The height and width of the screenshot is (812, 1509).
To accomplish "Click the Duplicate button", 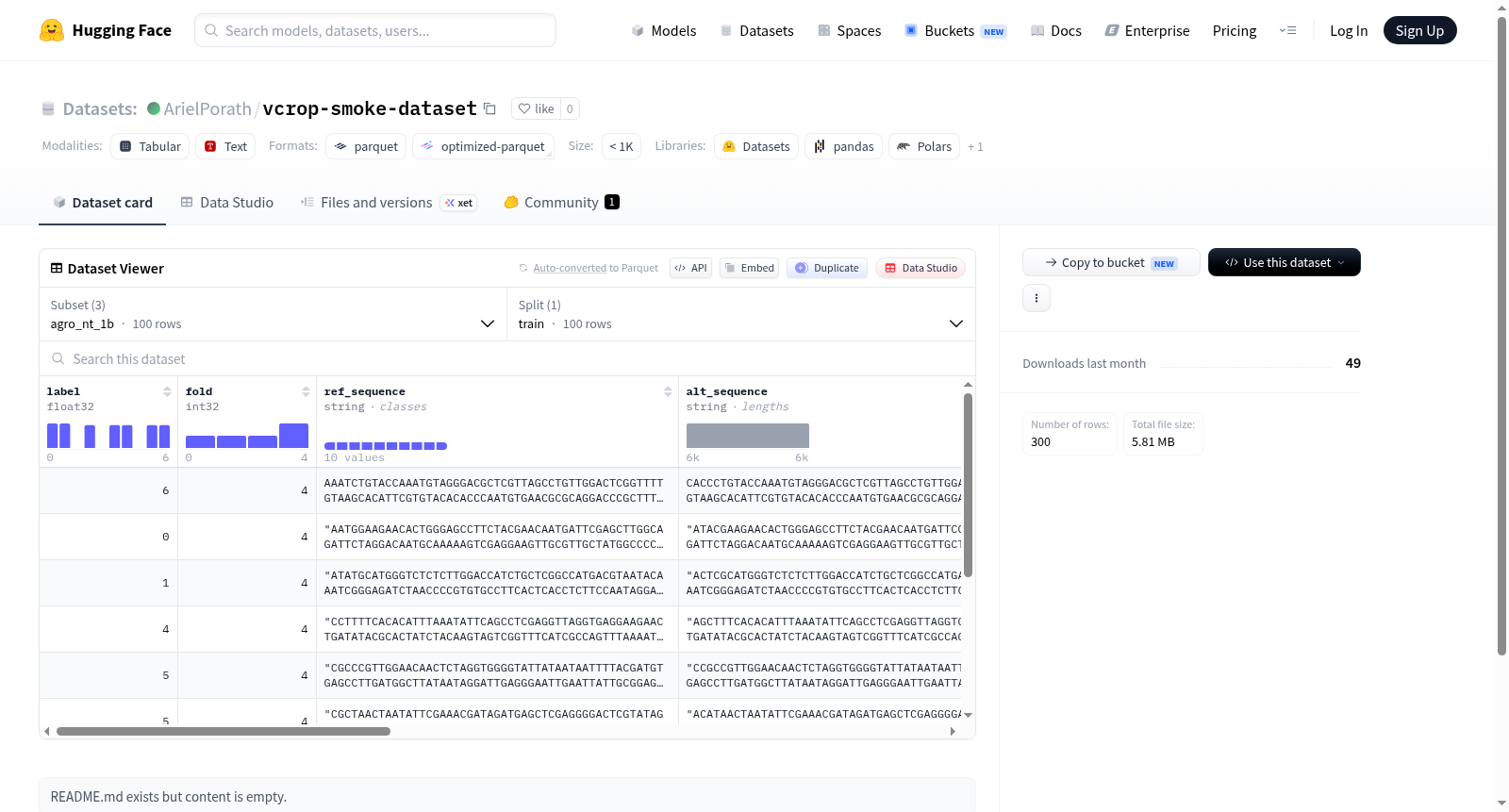I will tap(827, 268).
